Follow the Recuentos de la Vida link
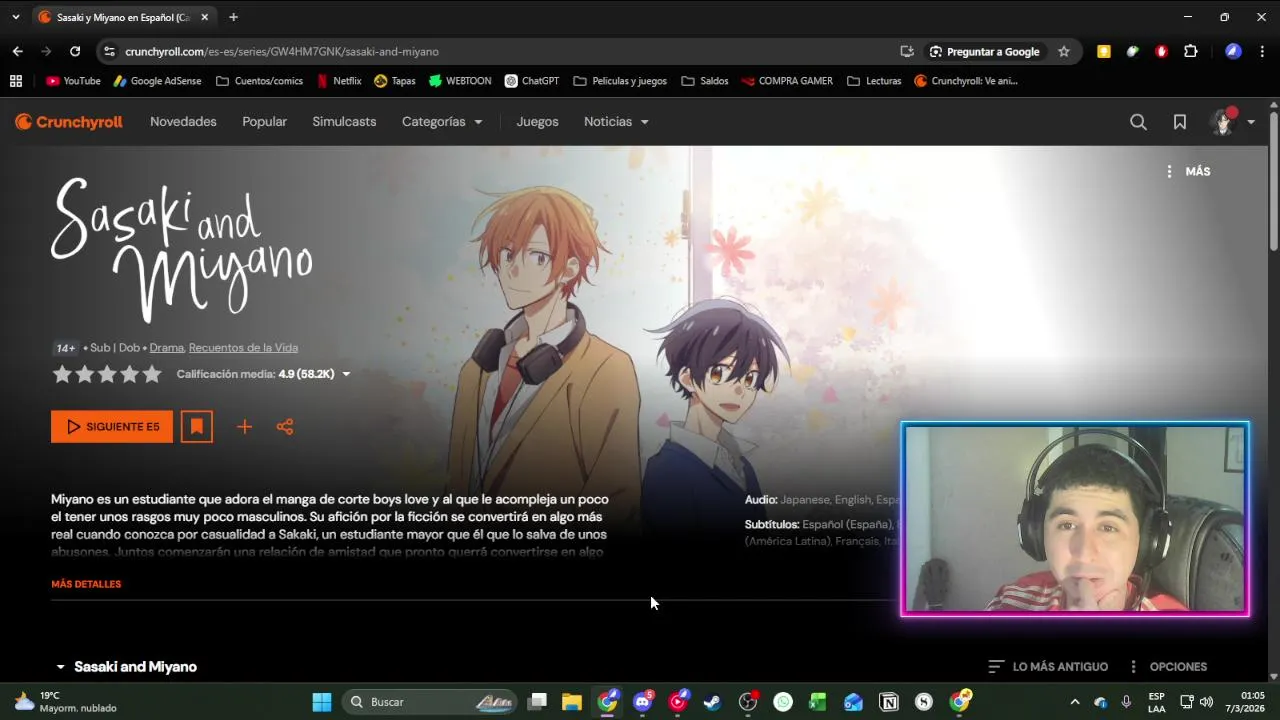Viewport: 1280px width, 720px height. [x=243, y=348]
